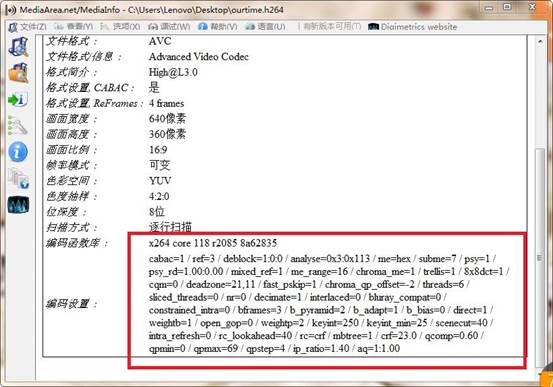553x387 pixels.
Task: Open the 调试(W) debug menu
Action: point(170,27)
